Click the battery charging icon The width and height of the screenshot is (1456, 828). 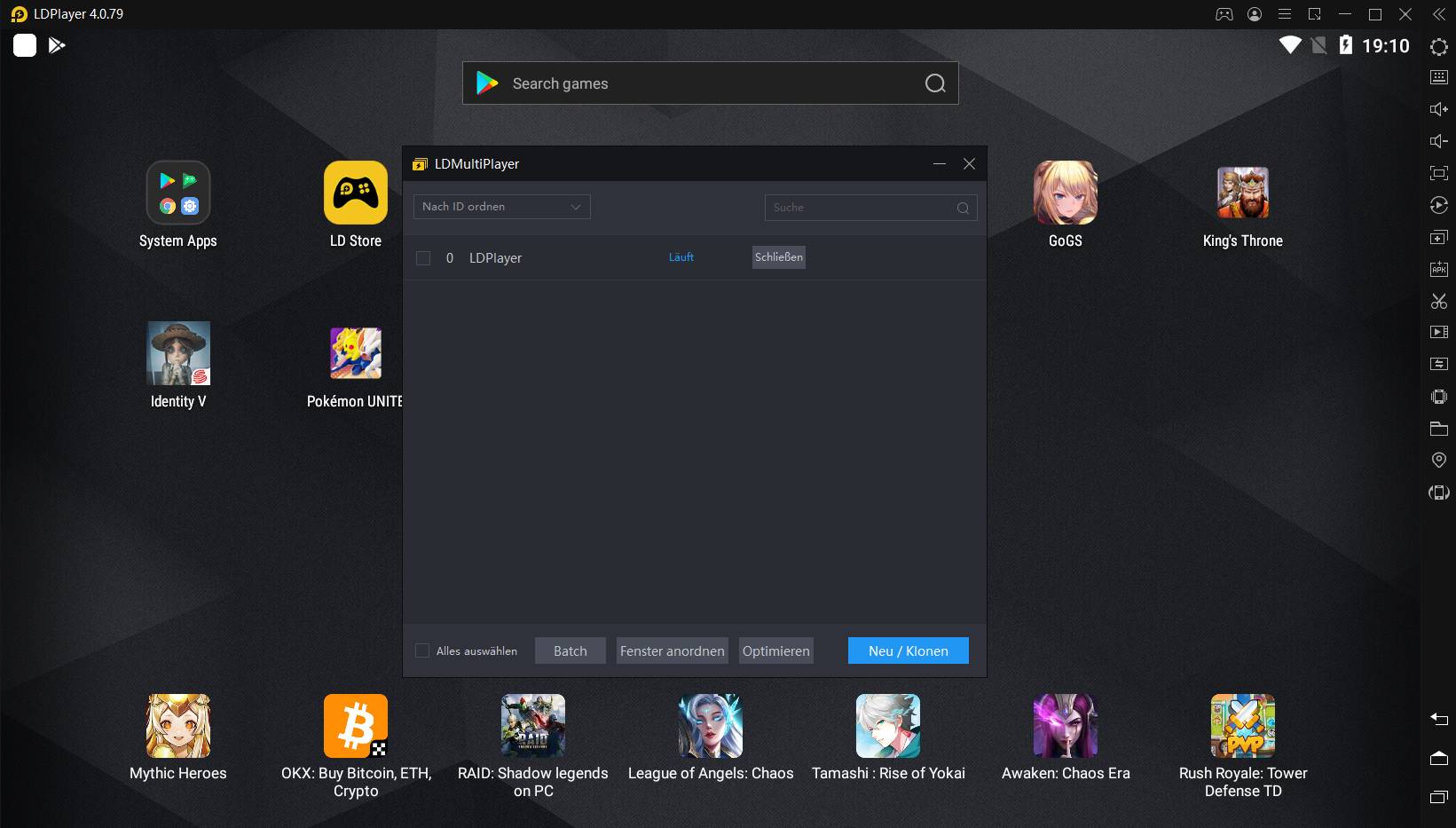tap(1346, 45)
